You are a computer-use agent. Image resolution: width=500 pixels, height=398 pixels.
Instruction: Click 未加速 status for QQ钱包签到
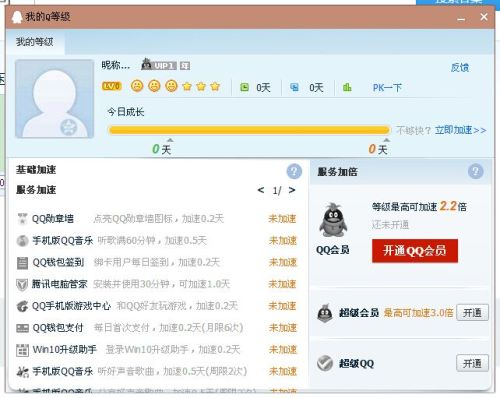click(283, 262)
